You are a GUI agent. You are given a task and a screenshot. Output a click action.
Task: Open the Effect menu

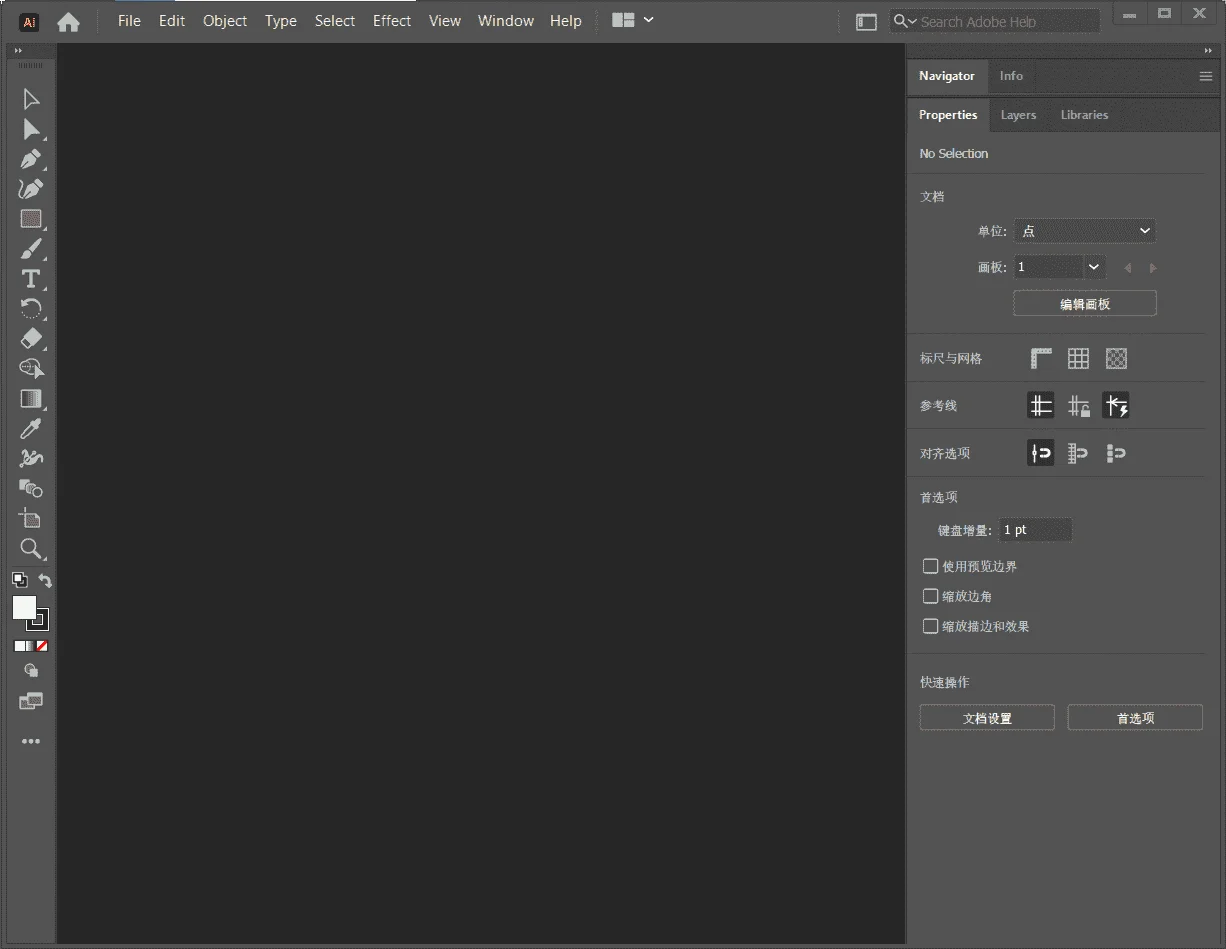click(392, 21)
